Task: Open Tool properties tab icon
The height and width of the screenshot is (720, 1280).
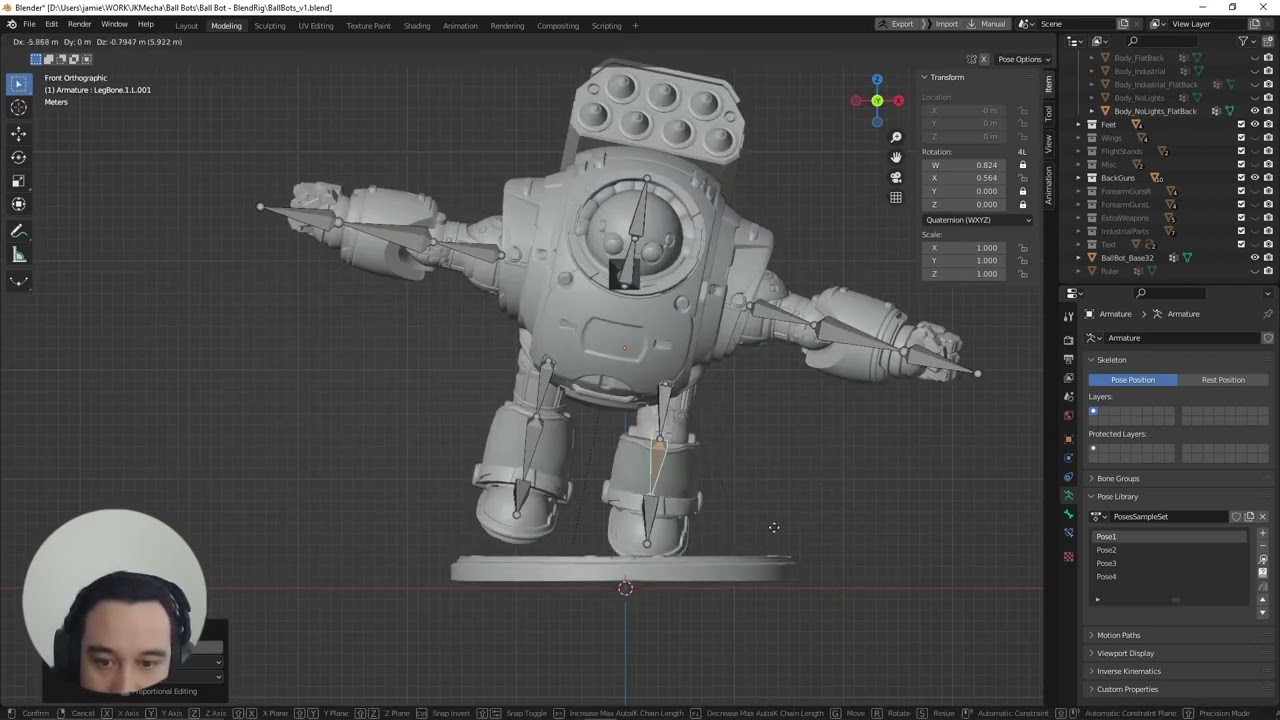Action: coord(1068,316)
